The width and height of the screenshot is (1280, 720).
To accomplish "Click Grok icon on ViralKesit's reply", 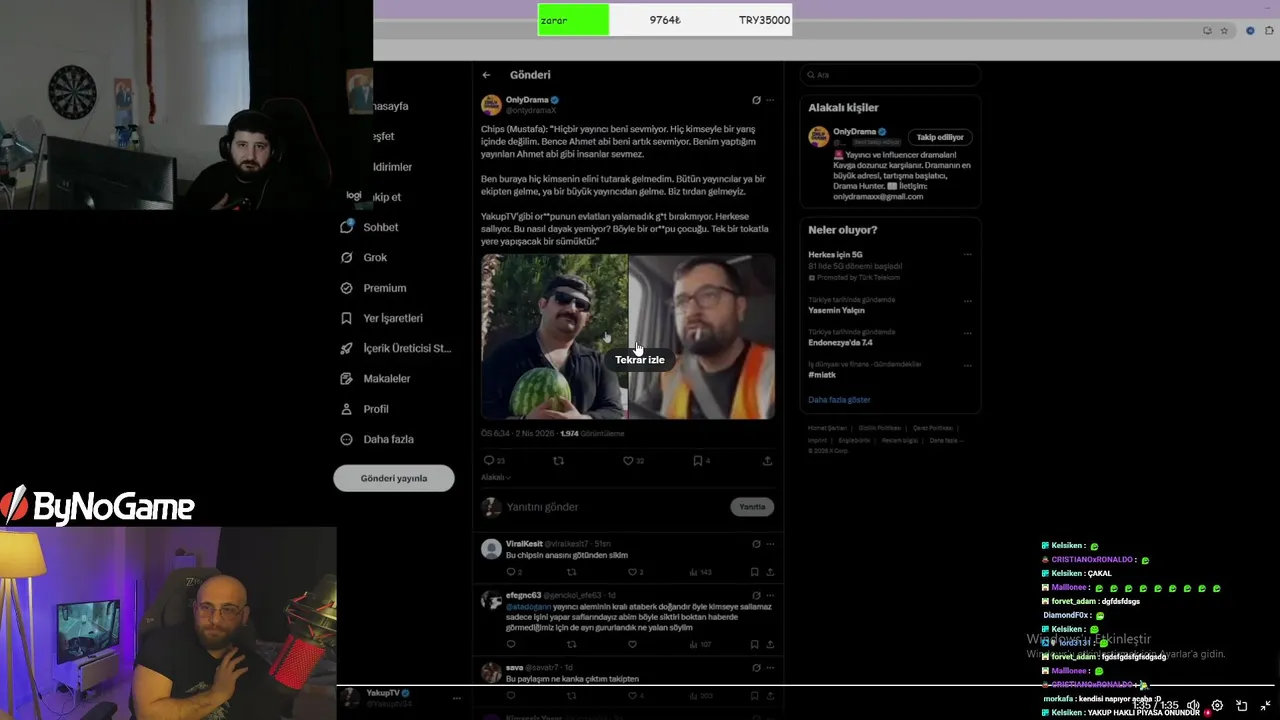I will click(x=756, y=544).
